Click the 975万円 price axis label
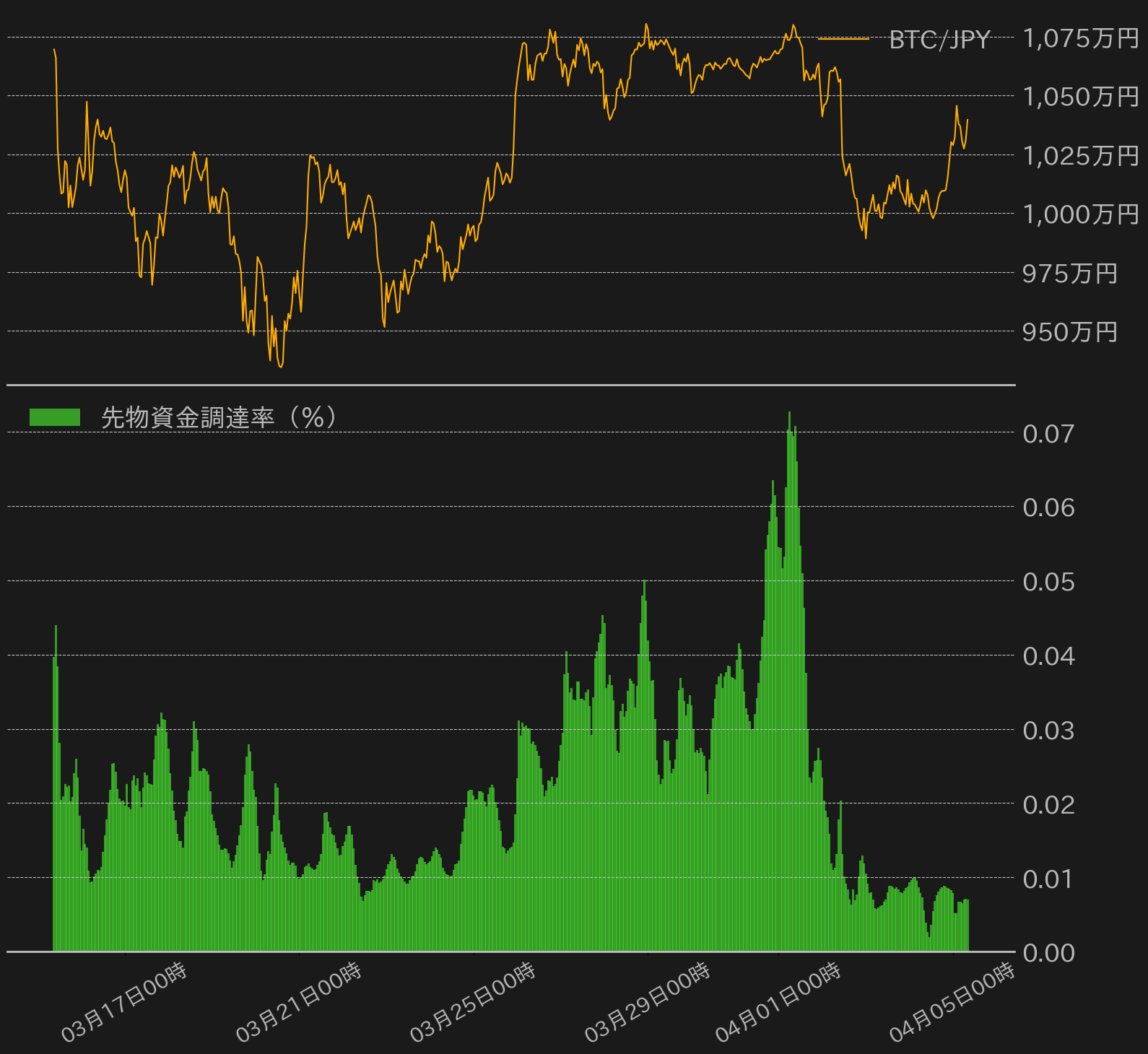This screenshot has height=1054, width=1148. [x=1070, y=274]
